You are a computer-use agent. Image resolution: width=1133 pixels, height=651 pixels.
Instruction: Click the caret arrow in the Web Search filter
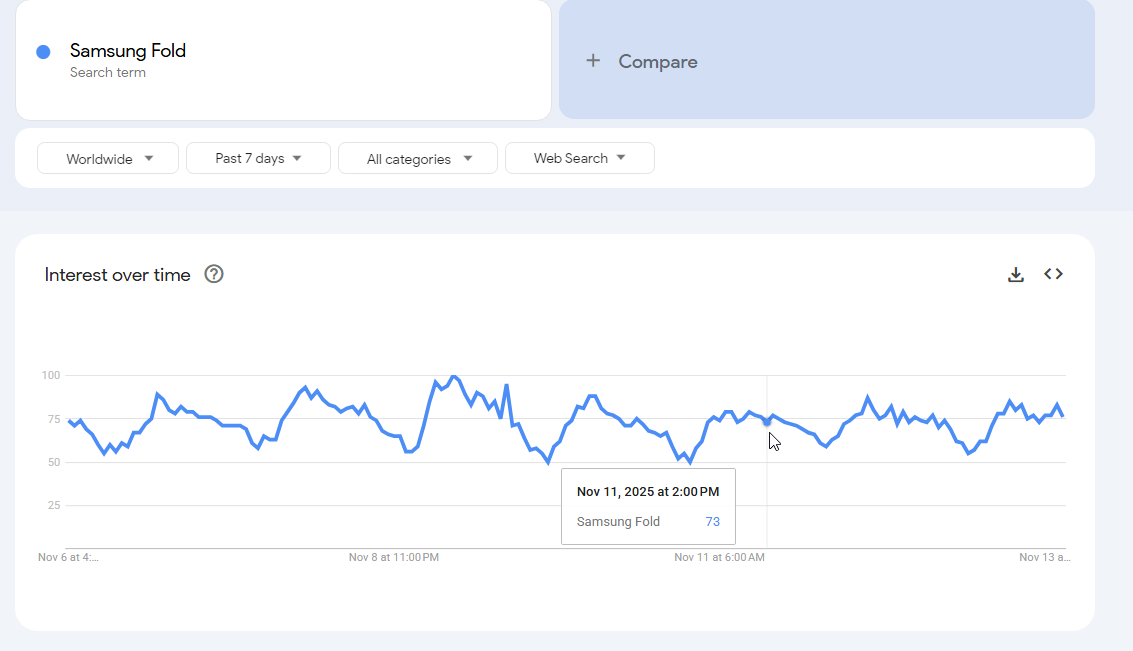pos(621,158)
